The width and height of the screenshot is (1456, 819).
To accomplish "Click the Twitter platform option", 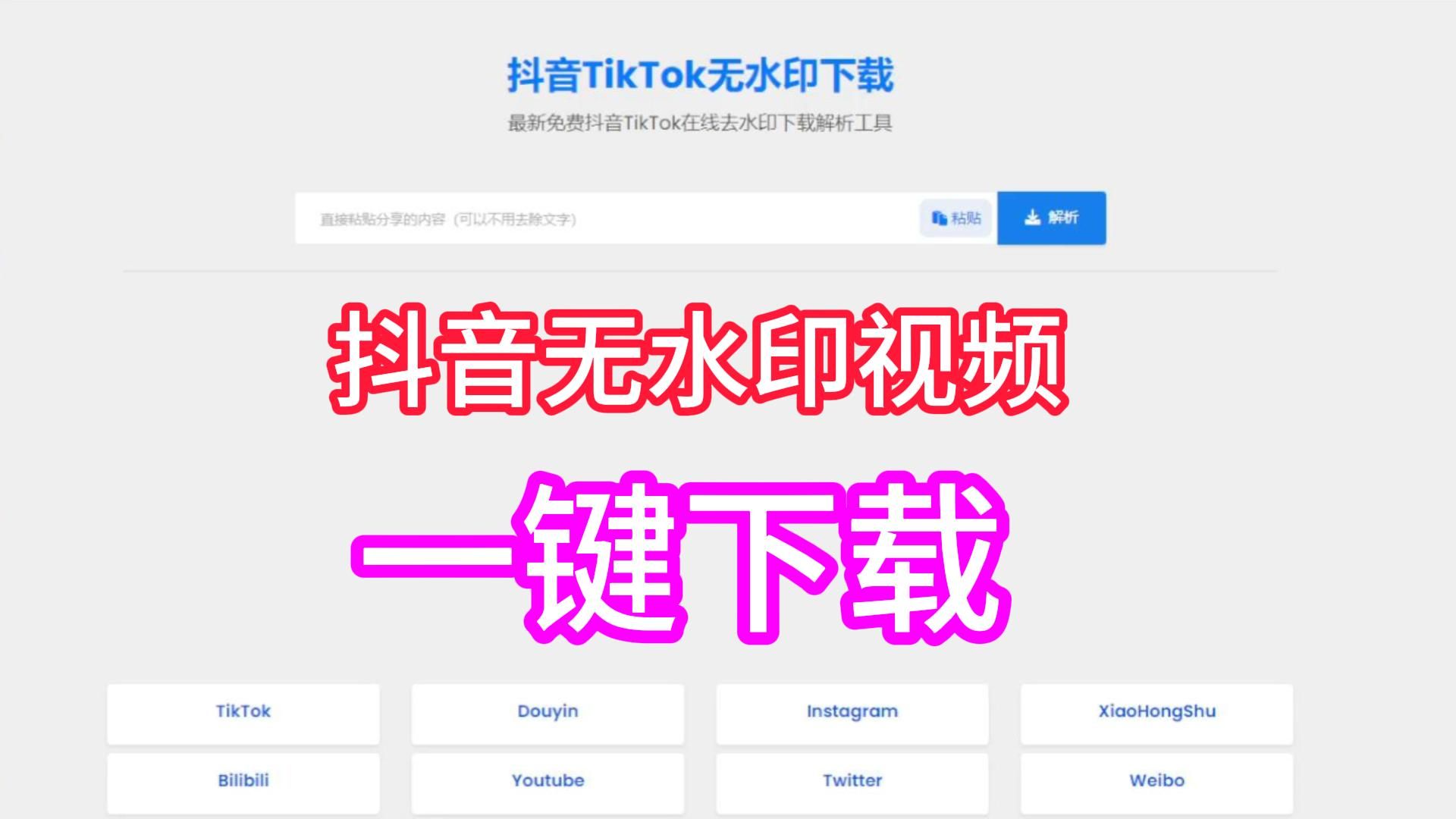I will pos(849,780).
